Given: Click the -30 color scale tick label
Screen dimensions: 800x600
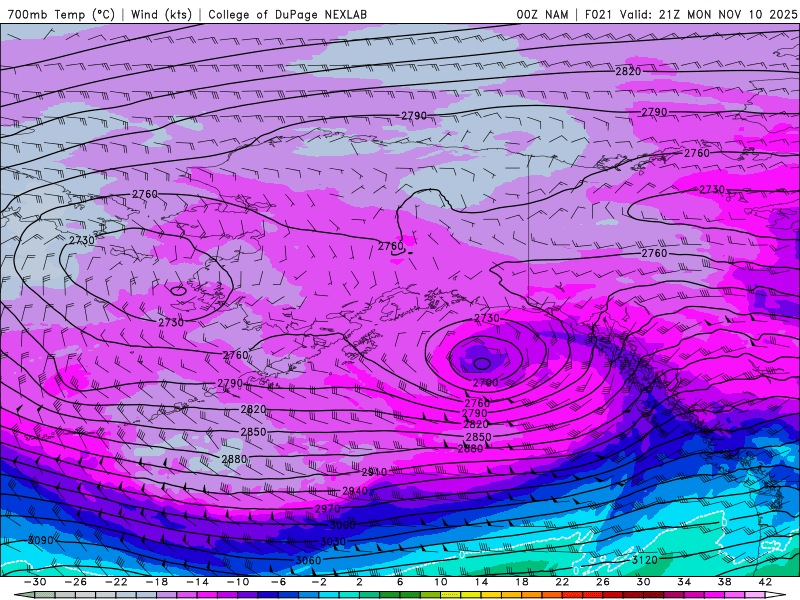Looking at the screenshot, I should click(35, 582).
